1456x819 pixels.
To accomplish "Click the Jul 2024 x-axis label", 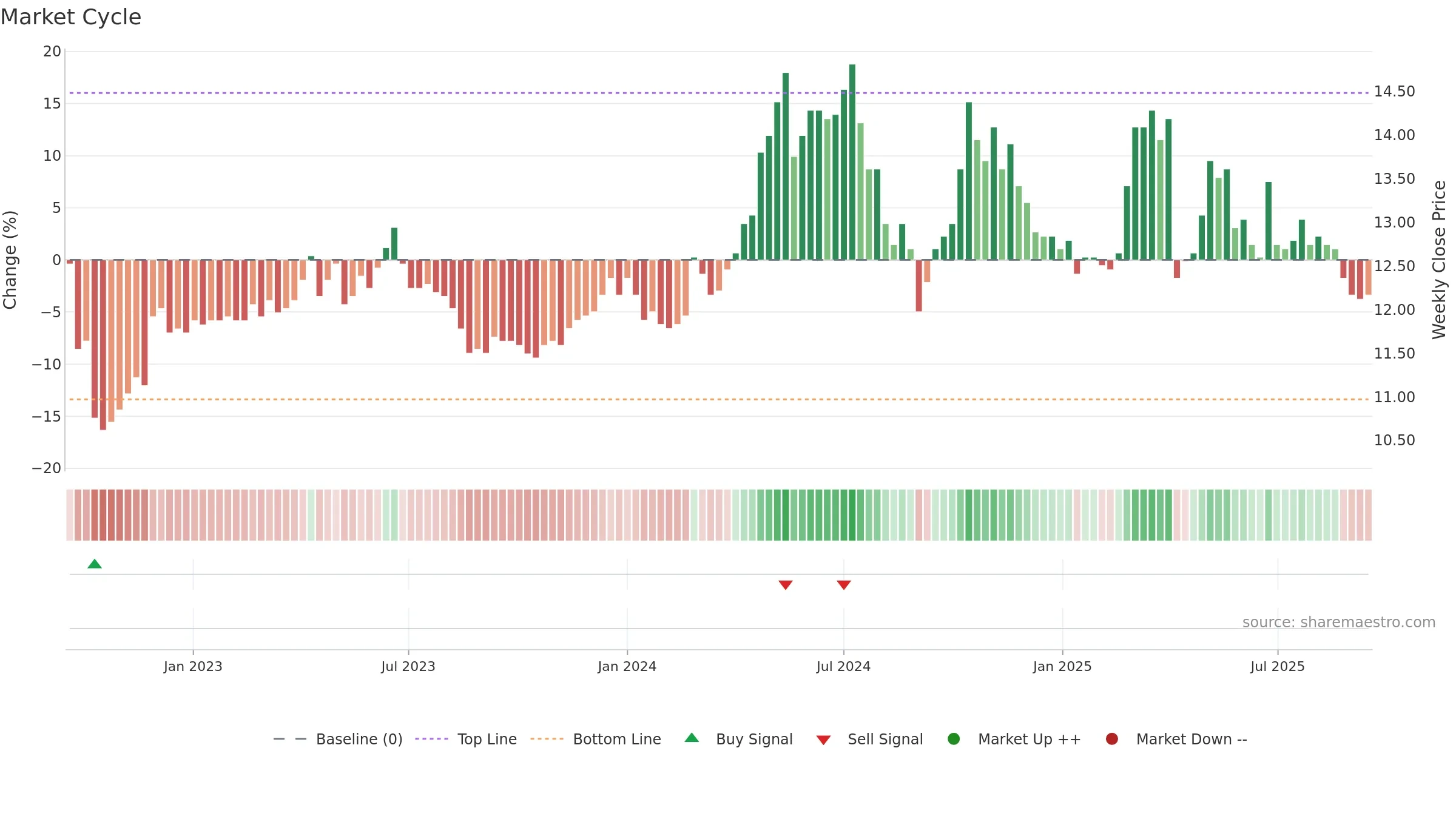I will pos(844,667).
